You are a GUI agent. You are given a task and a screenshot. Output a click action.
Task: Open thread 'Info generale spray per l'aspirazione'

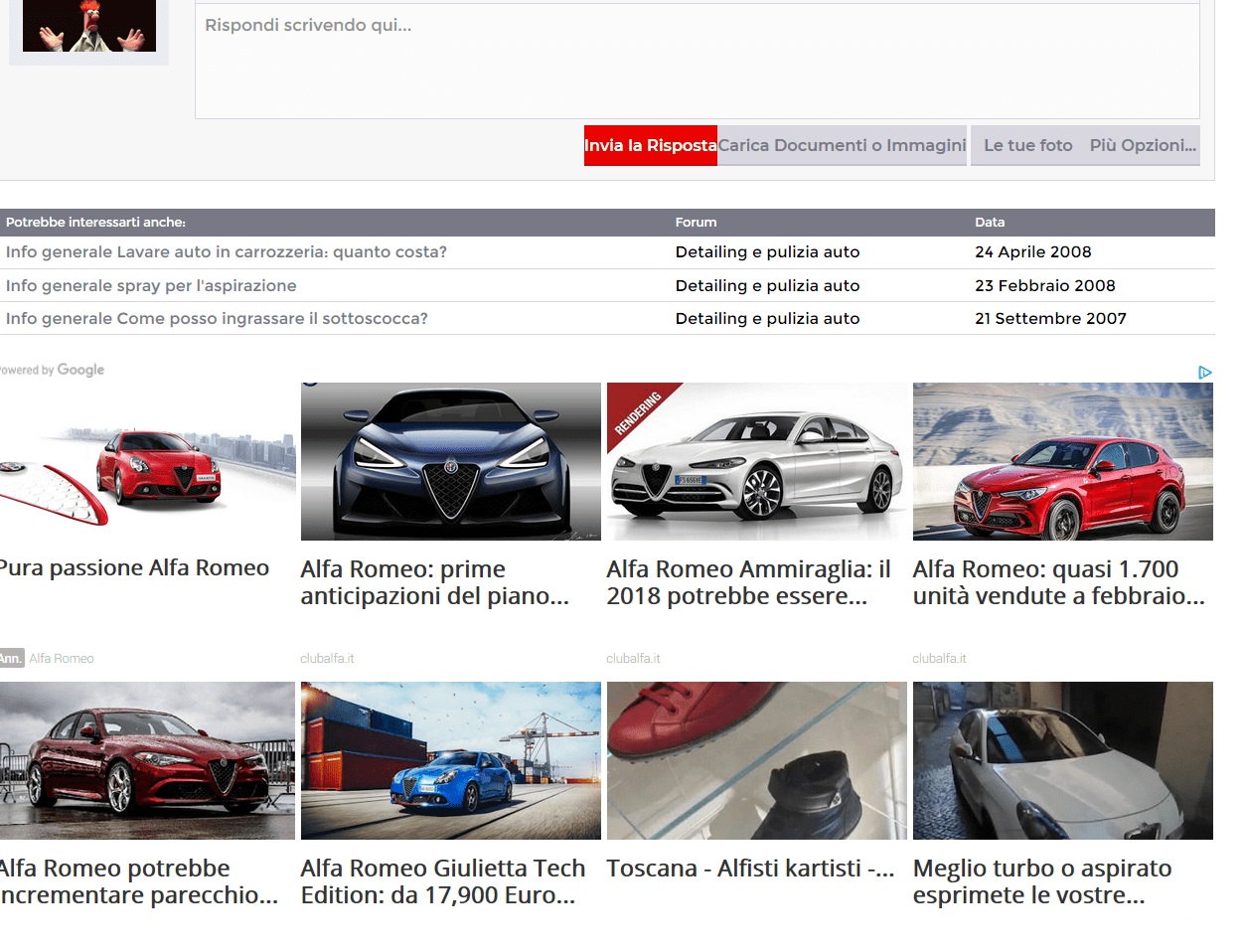click(151, 286)
